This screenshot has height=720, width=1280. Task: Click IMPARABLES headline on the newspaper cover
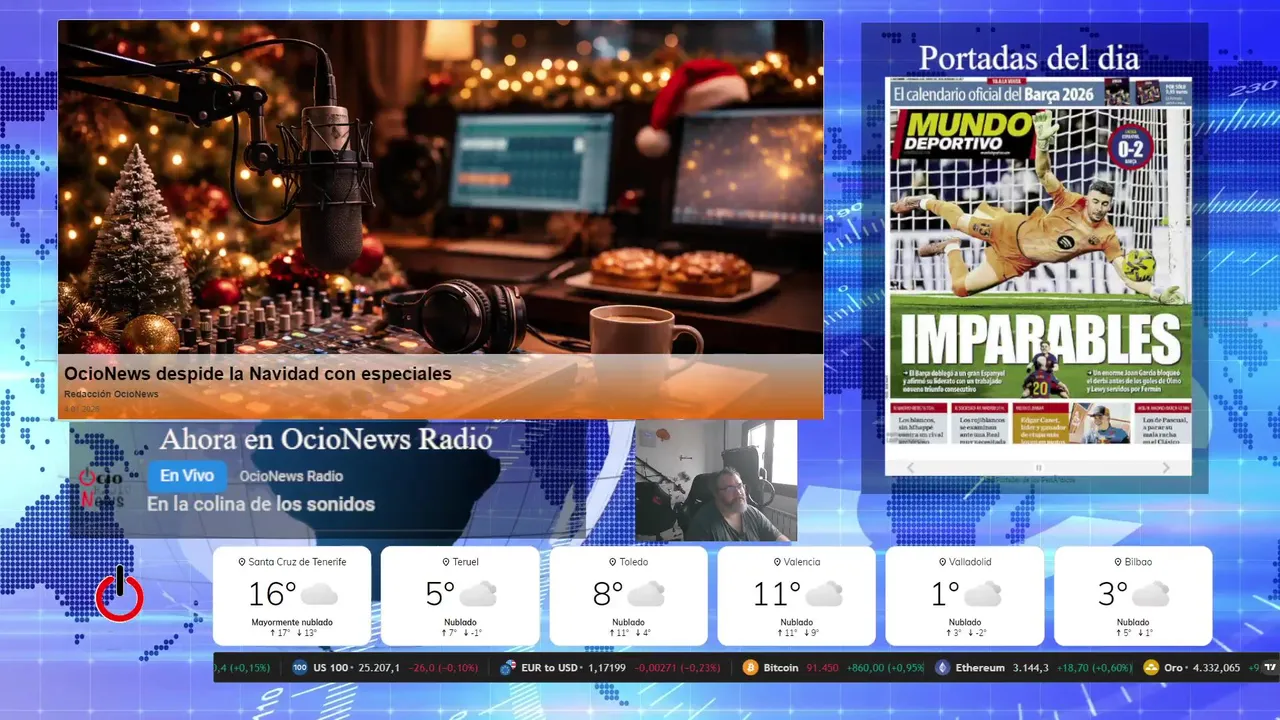[x=1040, y=337]
